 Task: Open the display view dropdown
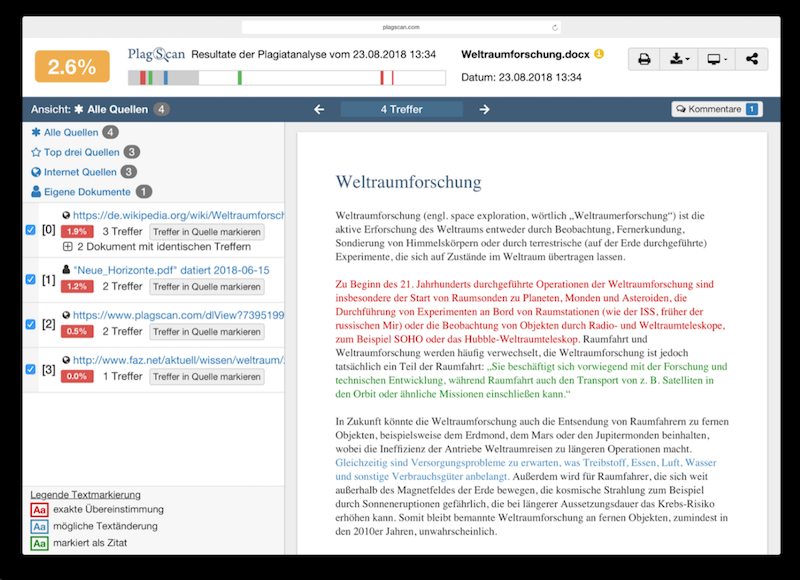[717, 59]
